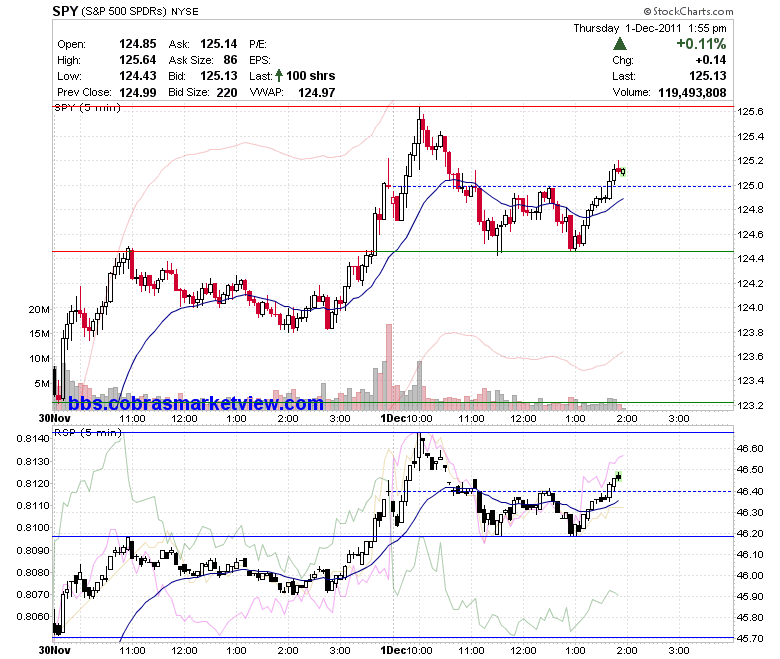Click the 46.40 RSP price axis label
Viewport: 780px width, 659px height.
pos(750,491)
